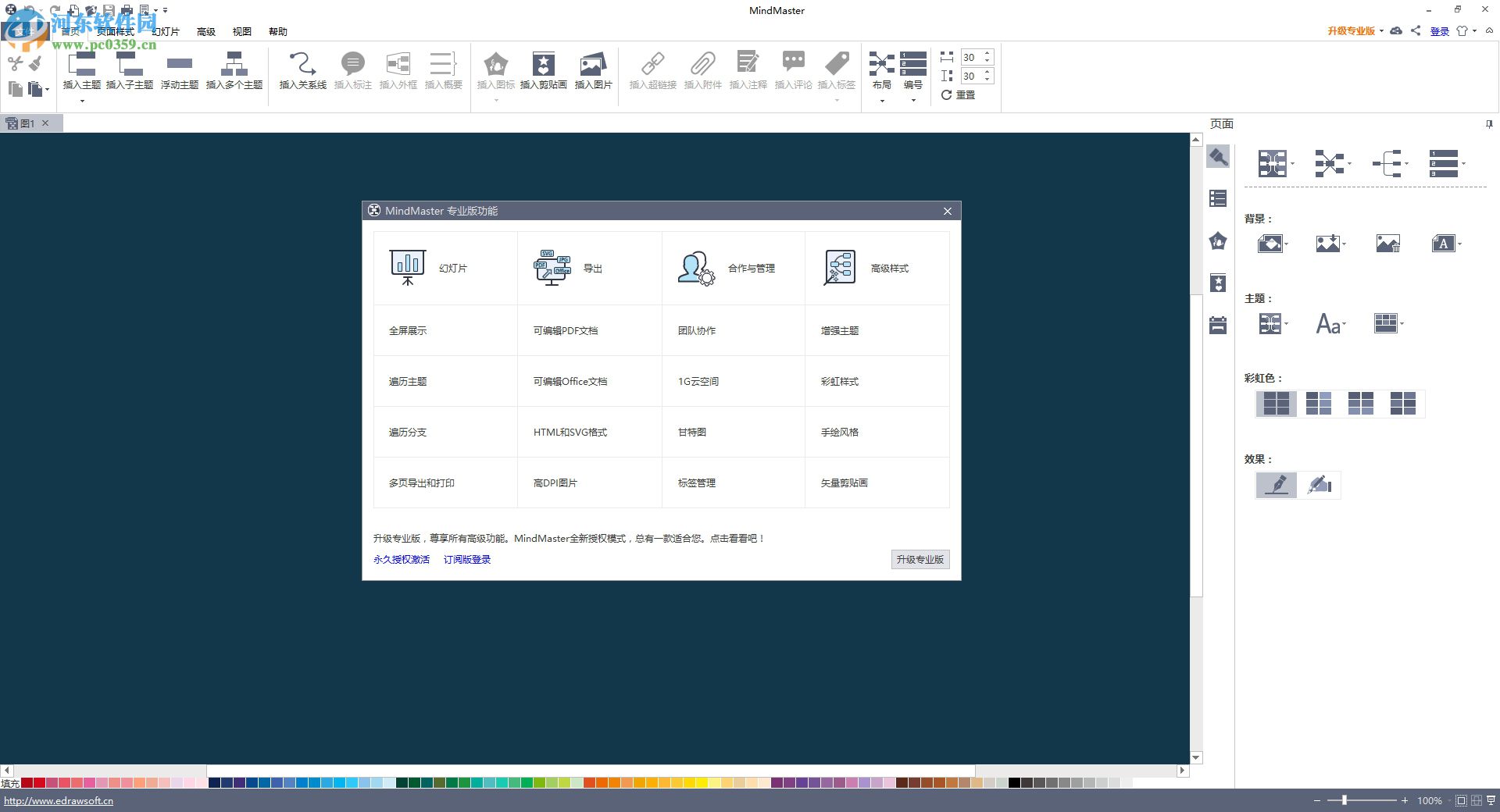
Task: Toggle fit-to-page icon in status bar
Action: [x=1461, y=800]
